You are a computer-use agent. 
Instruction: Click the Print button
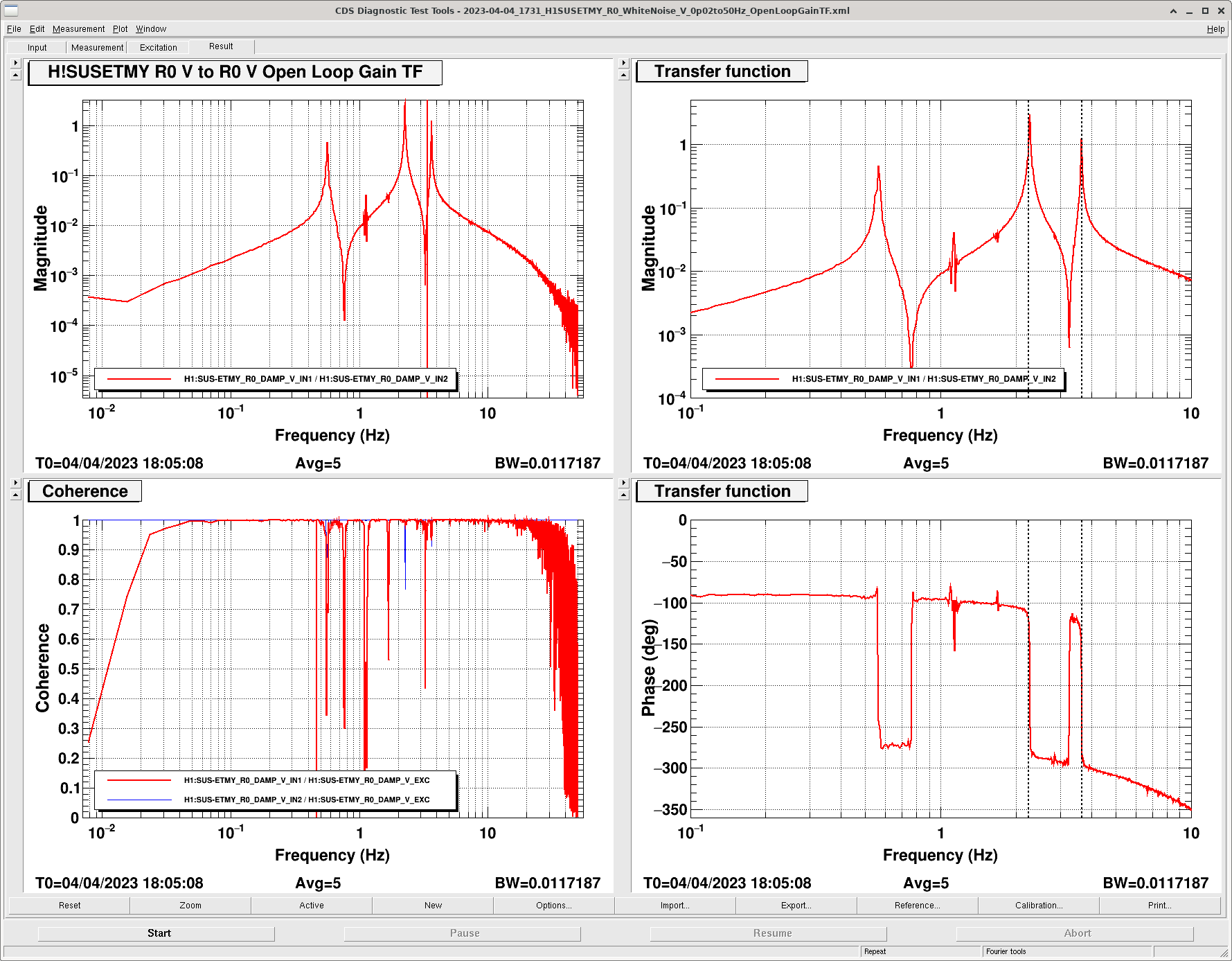[x=1160, y=905]
